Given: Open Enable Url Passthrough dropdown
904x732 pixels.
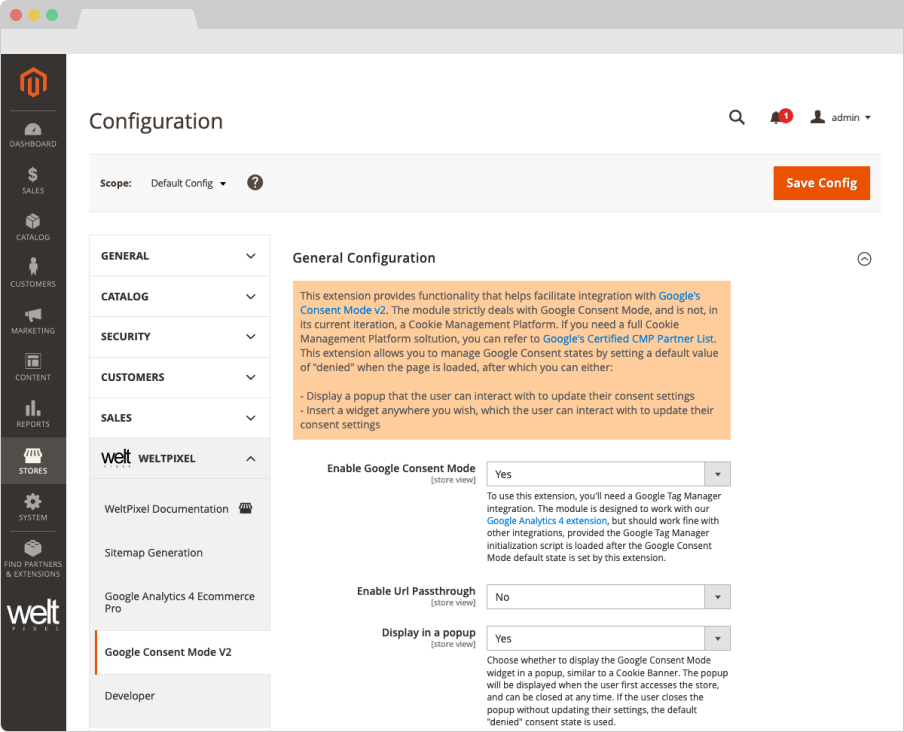Looking at the screenshot, I should pos(608,597).
